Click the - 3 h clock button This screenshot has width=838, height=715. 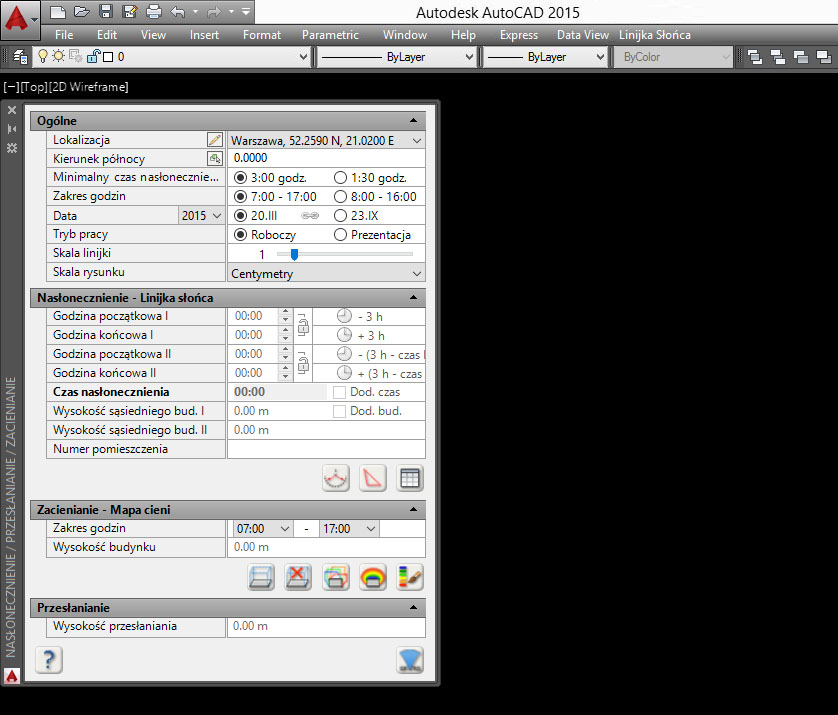pyautogui.click(x=344, y=316)
